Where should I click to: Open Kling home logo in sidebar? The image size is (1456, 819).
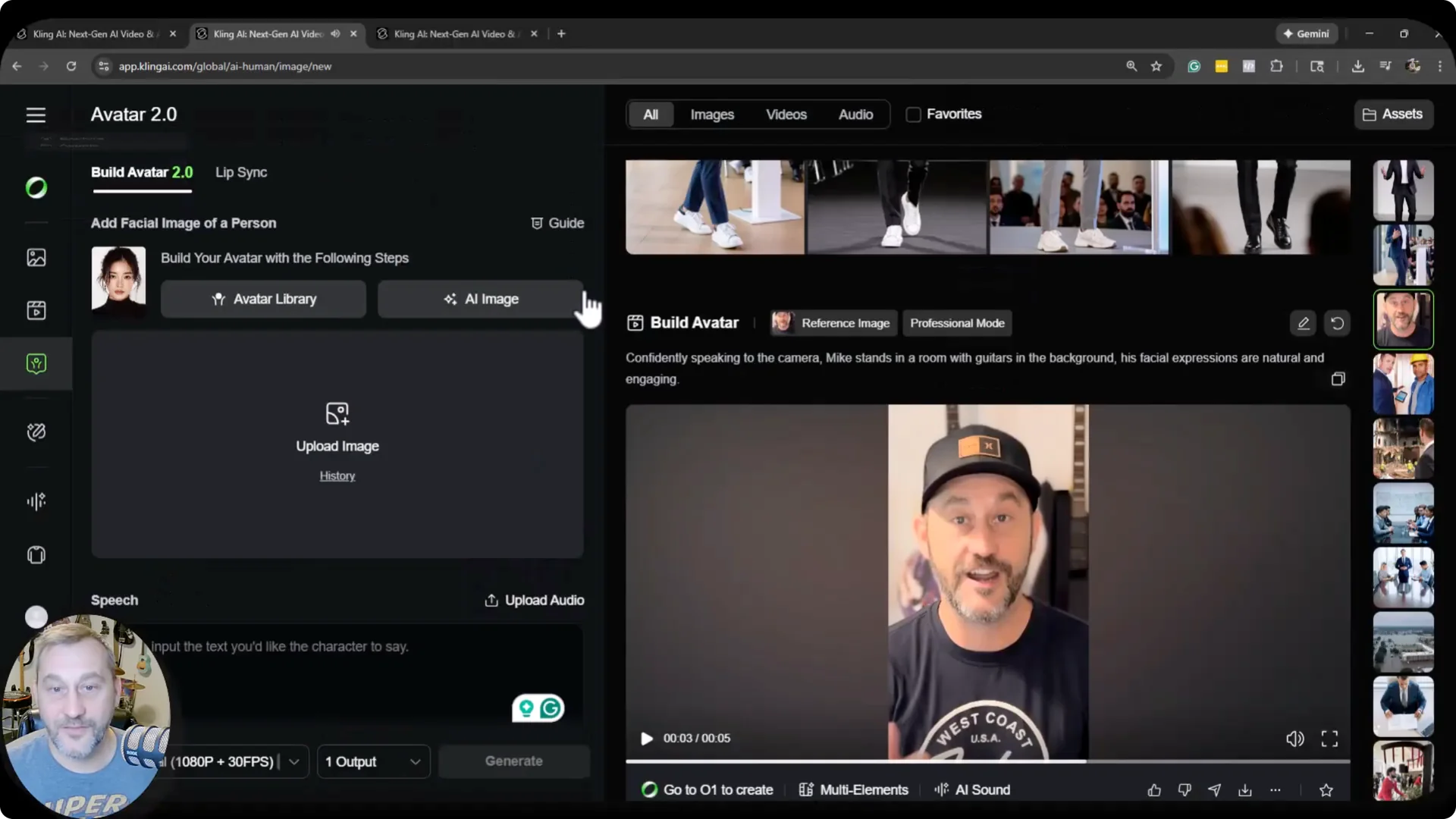point(36,187)
